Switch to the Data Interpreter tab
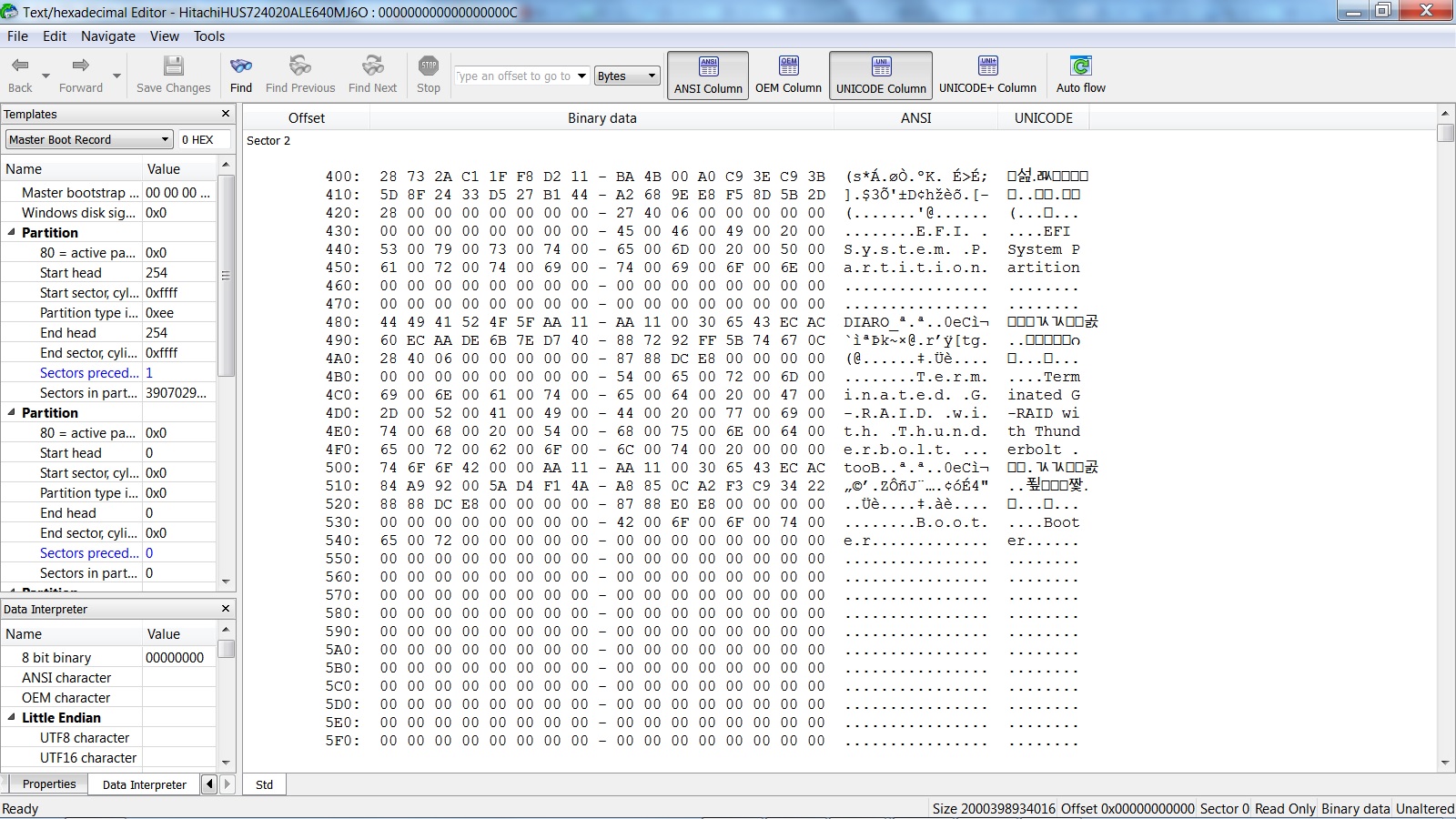The width and height of the screenshot is (1456, 819). pos(144,784)
